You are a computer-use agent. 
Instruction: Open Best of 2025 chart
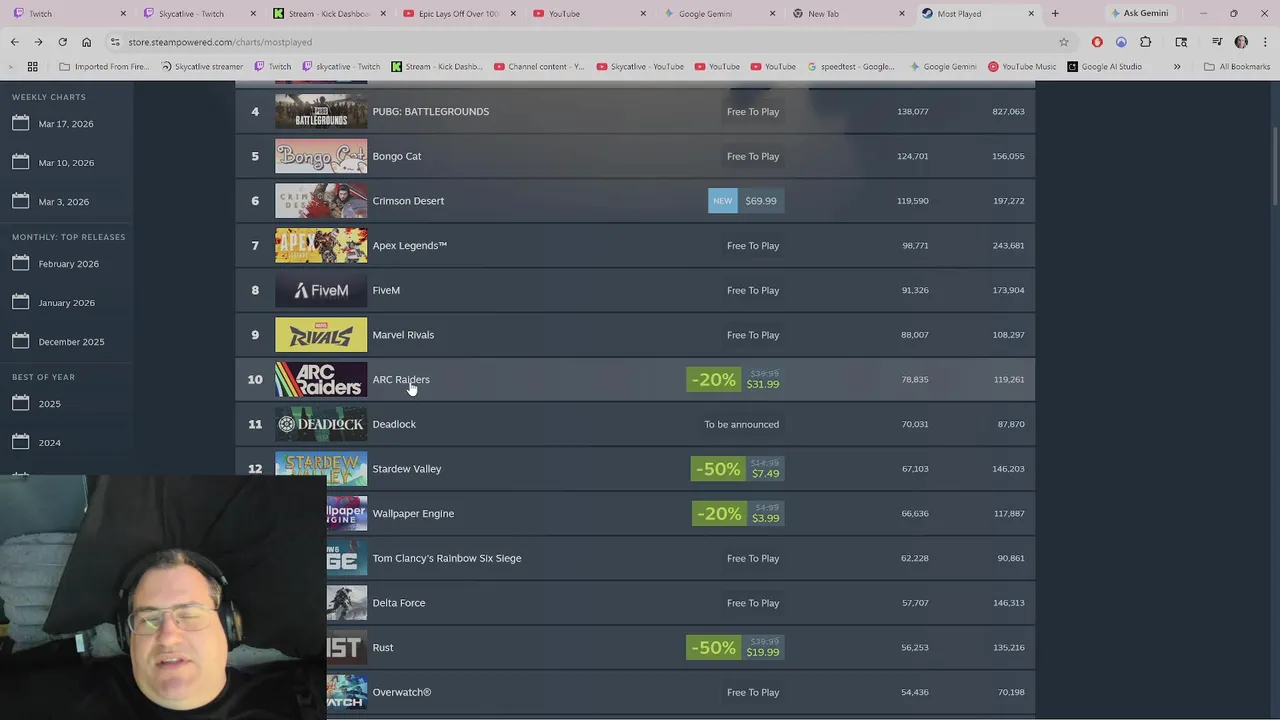point(49,404)
